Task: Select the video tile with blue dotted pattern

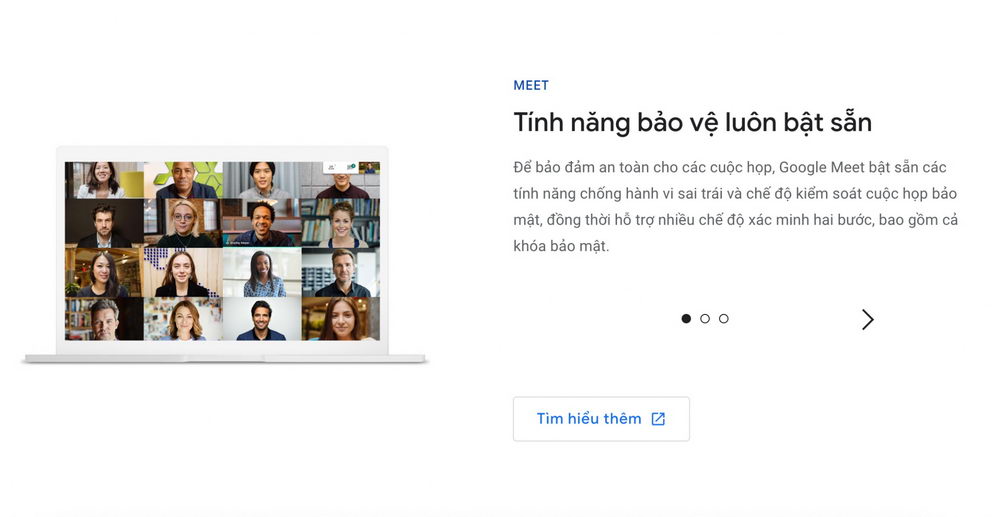Action: (x=182, y=272)
